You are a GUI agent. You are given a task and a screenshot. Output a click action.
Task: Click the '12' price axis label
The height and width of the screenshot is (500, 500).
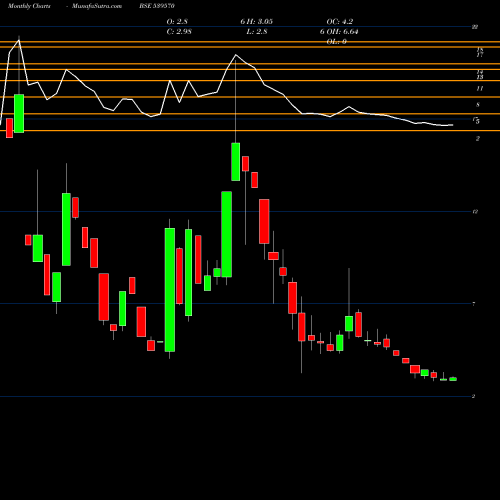click(475, 211)
